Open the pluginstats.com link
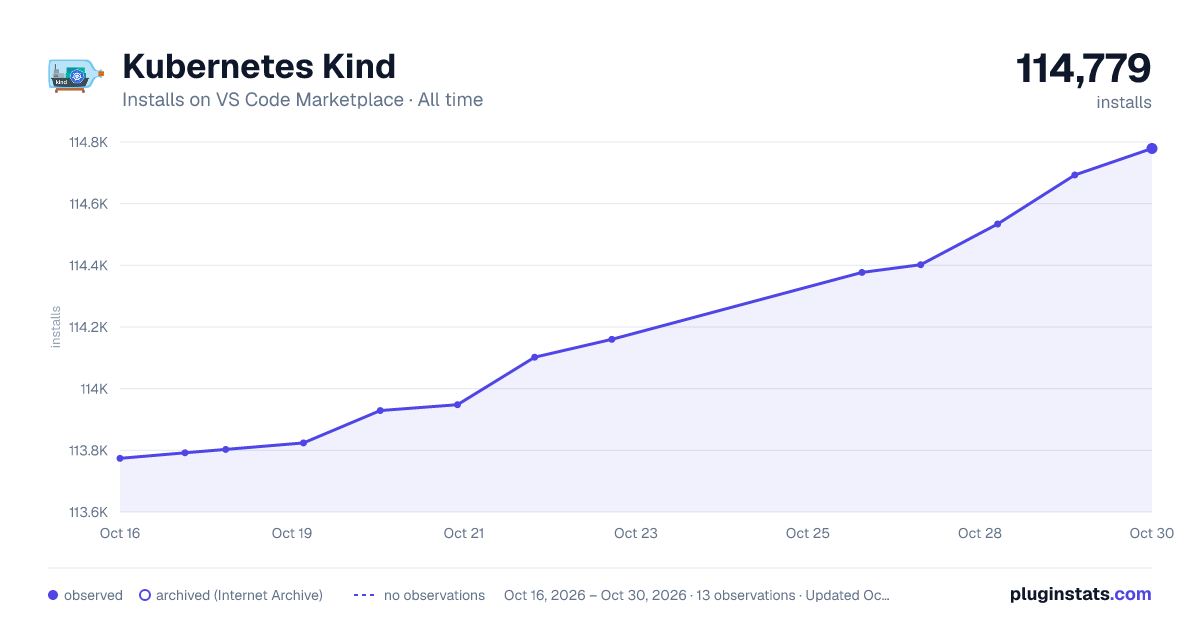 click(x=1080, y=594)
